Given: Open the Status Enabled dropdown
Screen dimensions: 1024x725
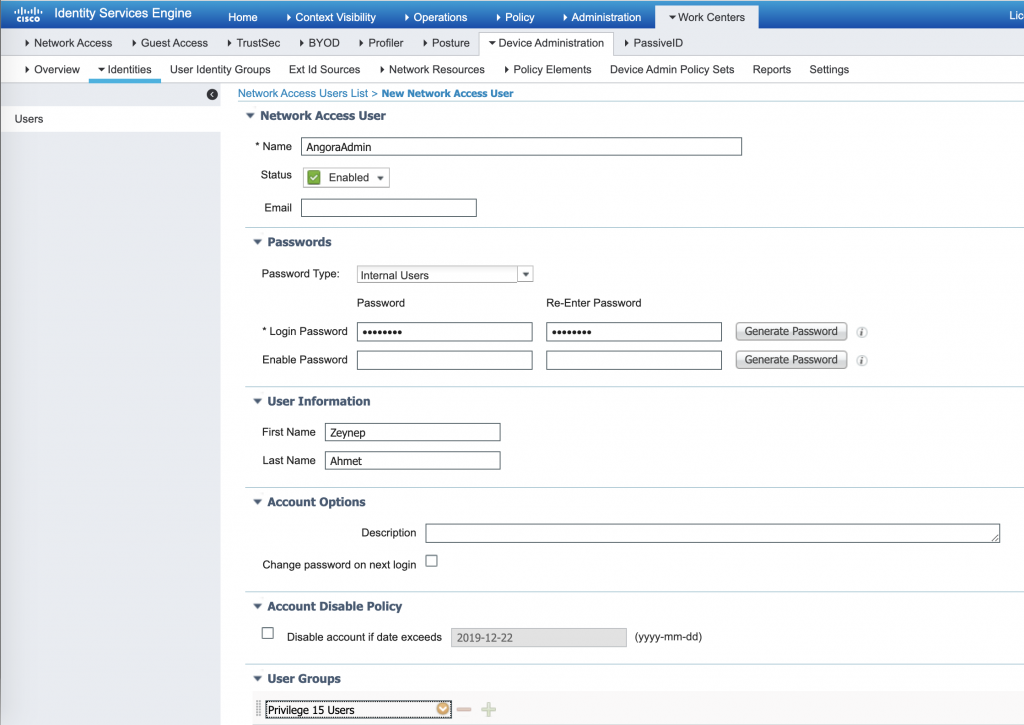Looking at the screenshot, I should 346,178.
